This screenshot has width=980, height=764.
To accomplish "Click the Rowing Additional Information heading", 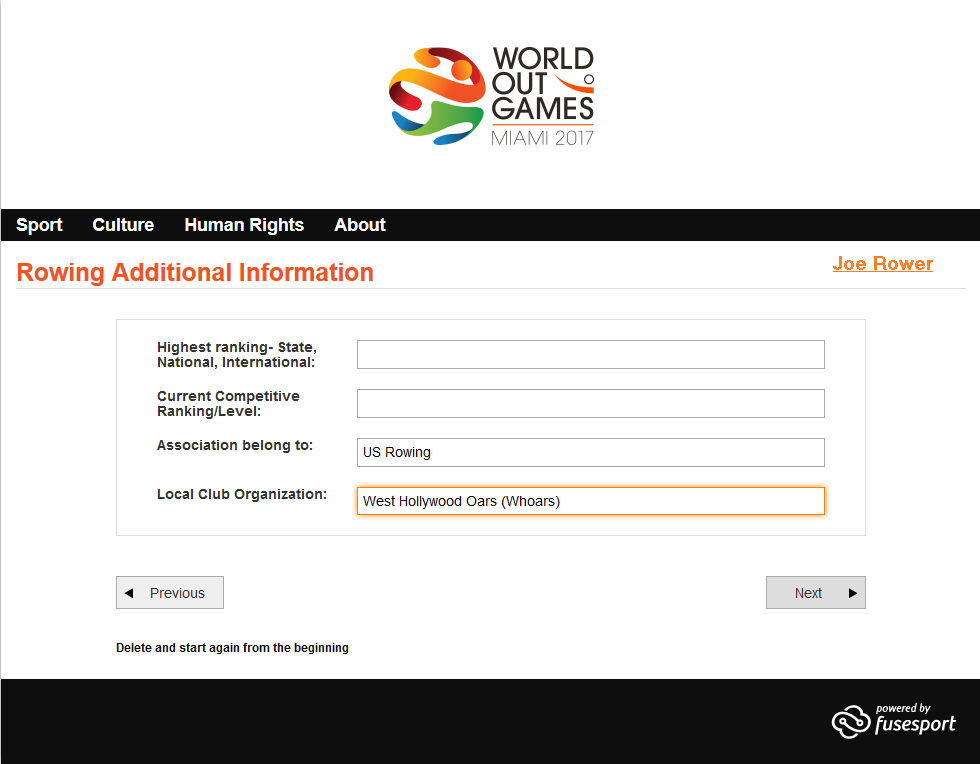I will tap(195, 273).
